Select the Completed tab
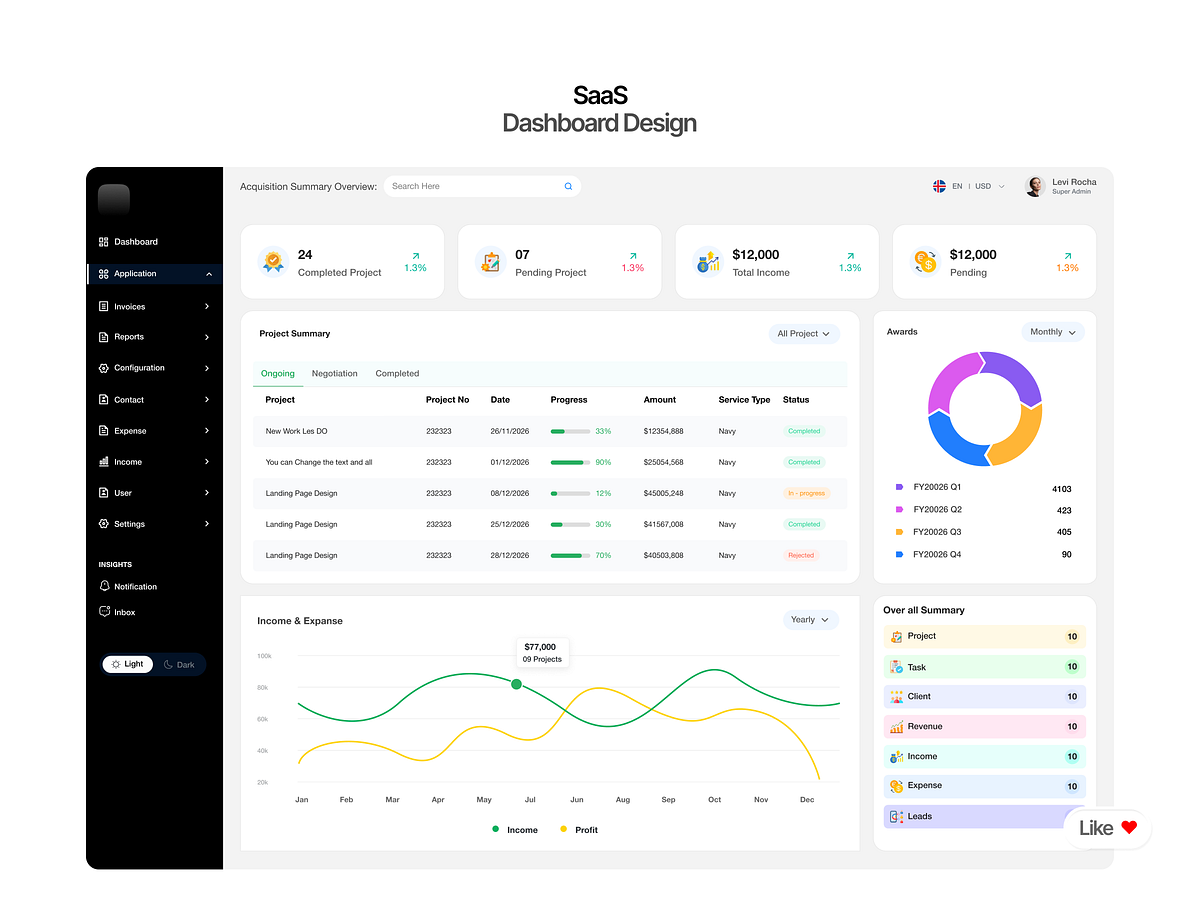Screen dimensions: 1200x900 (397, 374)
